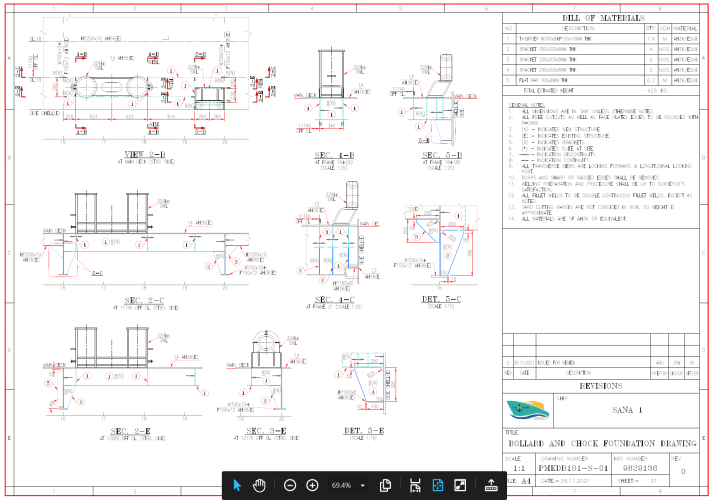
Task: Click the company logo in title block
Action: click(526, 409)
